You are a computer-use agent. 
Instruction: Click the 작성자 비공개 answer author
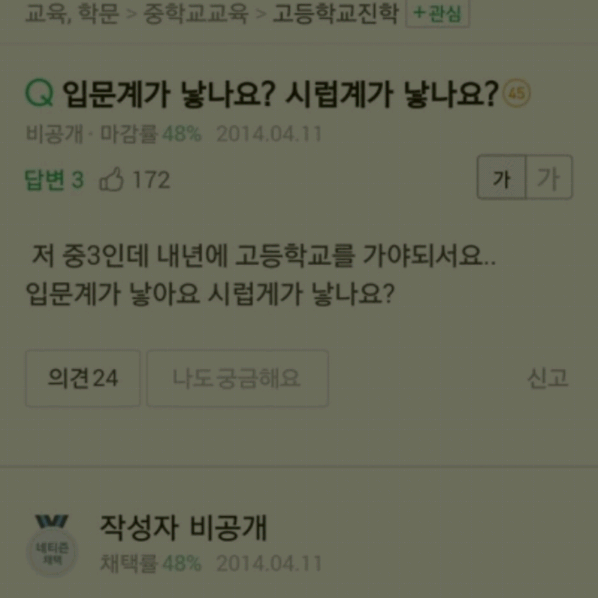click(x=183, y=528)
